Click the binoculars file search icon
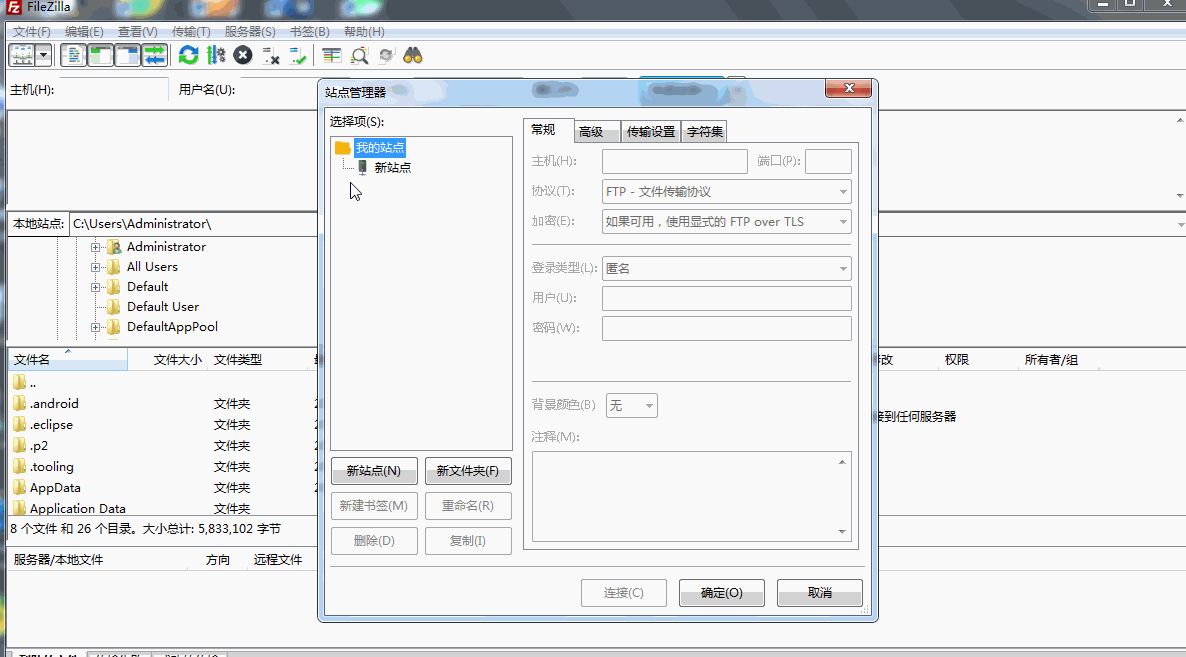1186x657 pixels. pos(413,55)
